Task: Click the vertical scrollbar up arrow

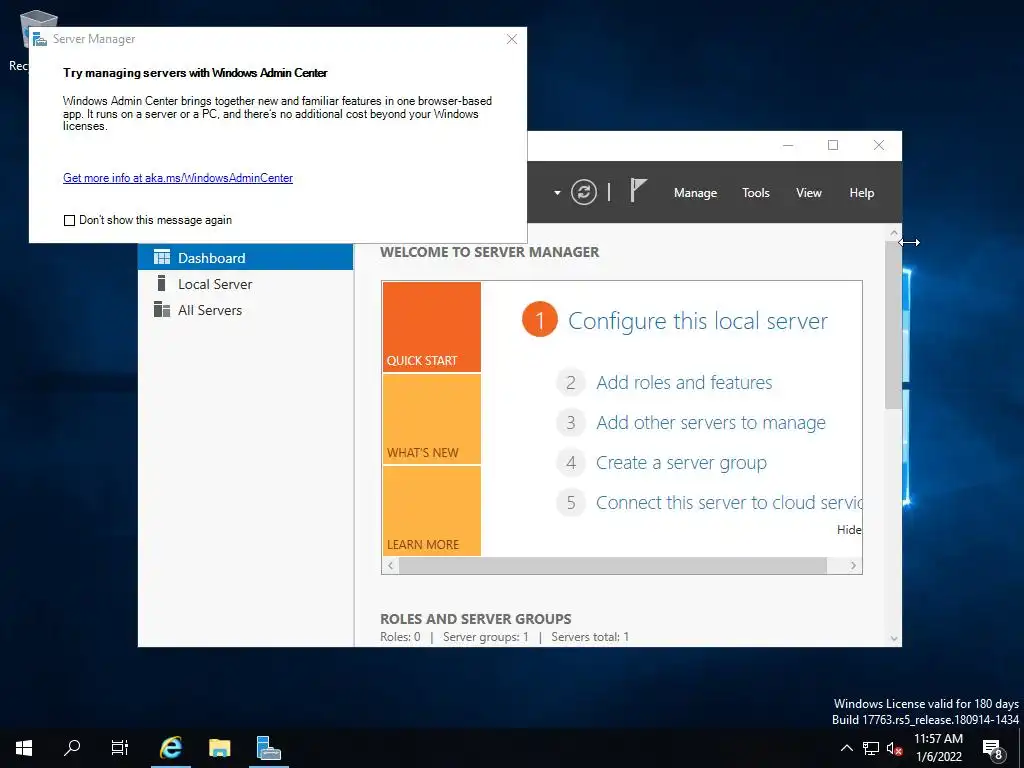Action: (x=893, y=232)
